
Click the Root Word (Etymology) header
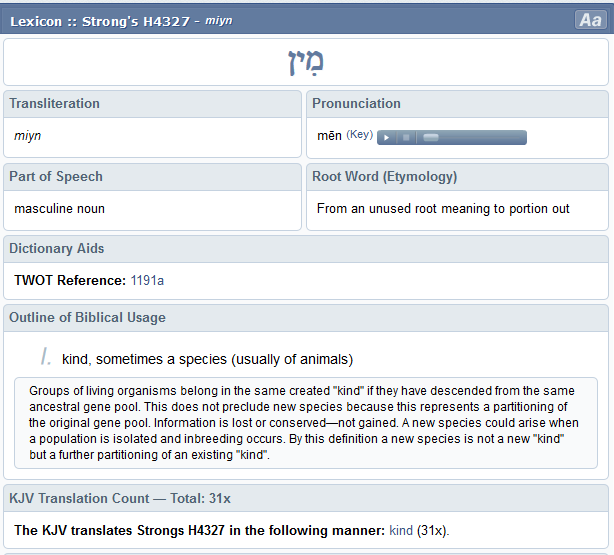pos(384,177)
